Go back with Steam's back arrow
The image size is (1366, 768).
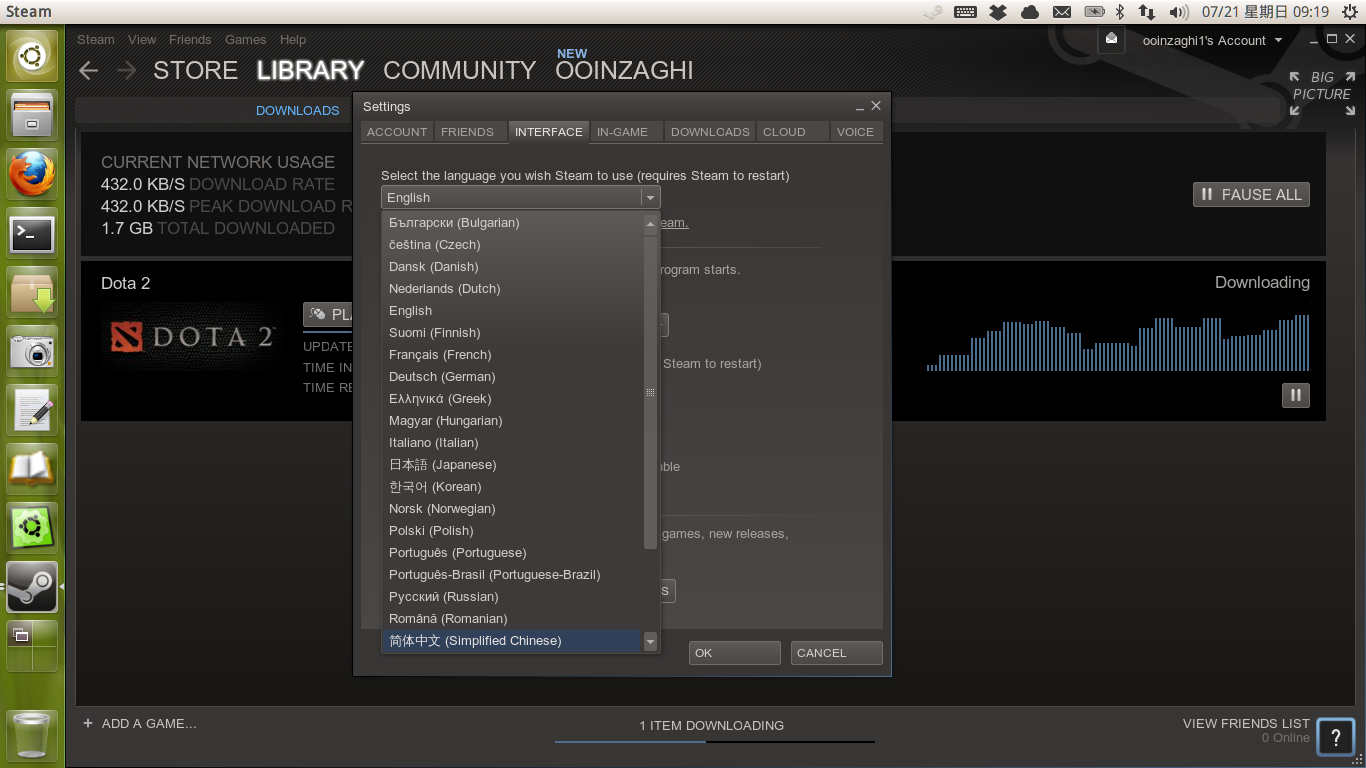[89, 70]
